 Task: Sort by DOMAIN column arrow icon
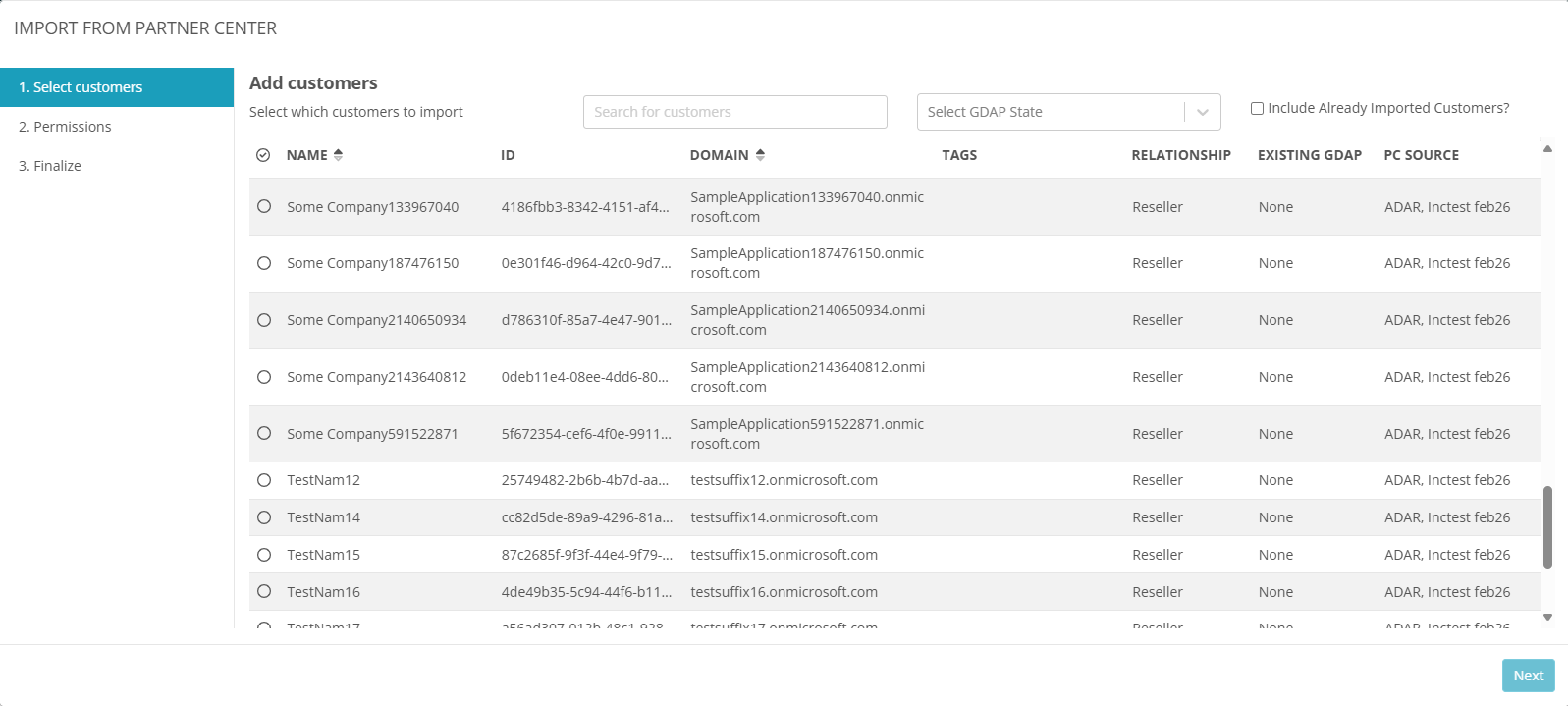[760, 155]
